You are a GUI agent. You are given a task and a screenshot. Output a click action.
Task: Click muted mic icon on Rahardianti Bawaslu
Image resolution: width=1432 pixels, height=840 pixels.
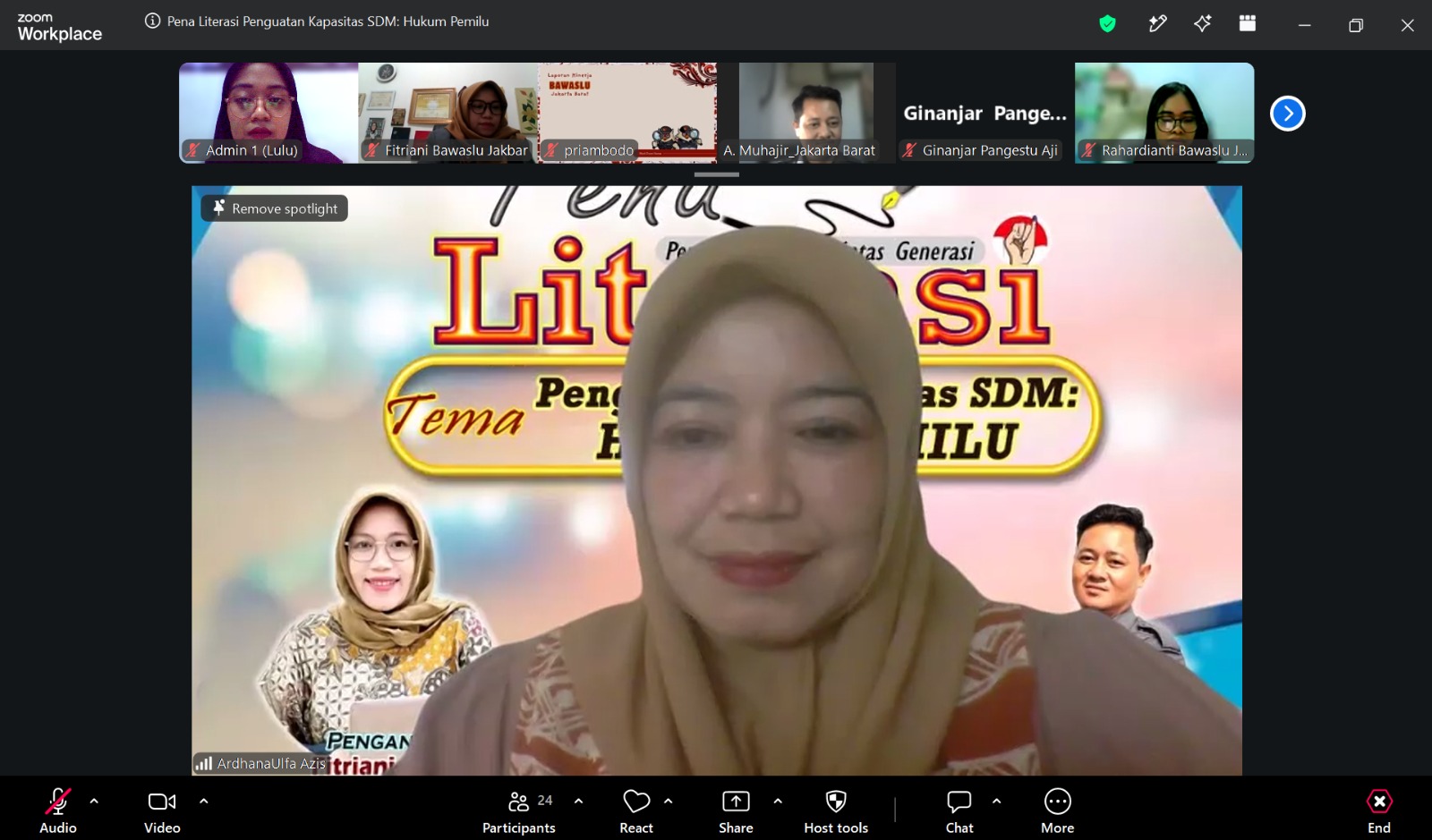(x=1088, y=150)
